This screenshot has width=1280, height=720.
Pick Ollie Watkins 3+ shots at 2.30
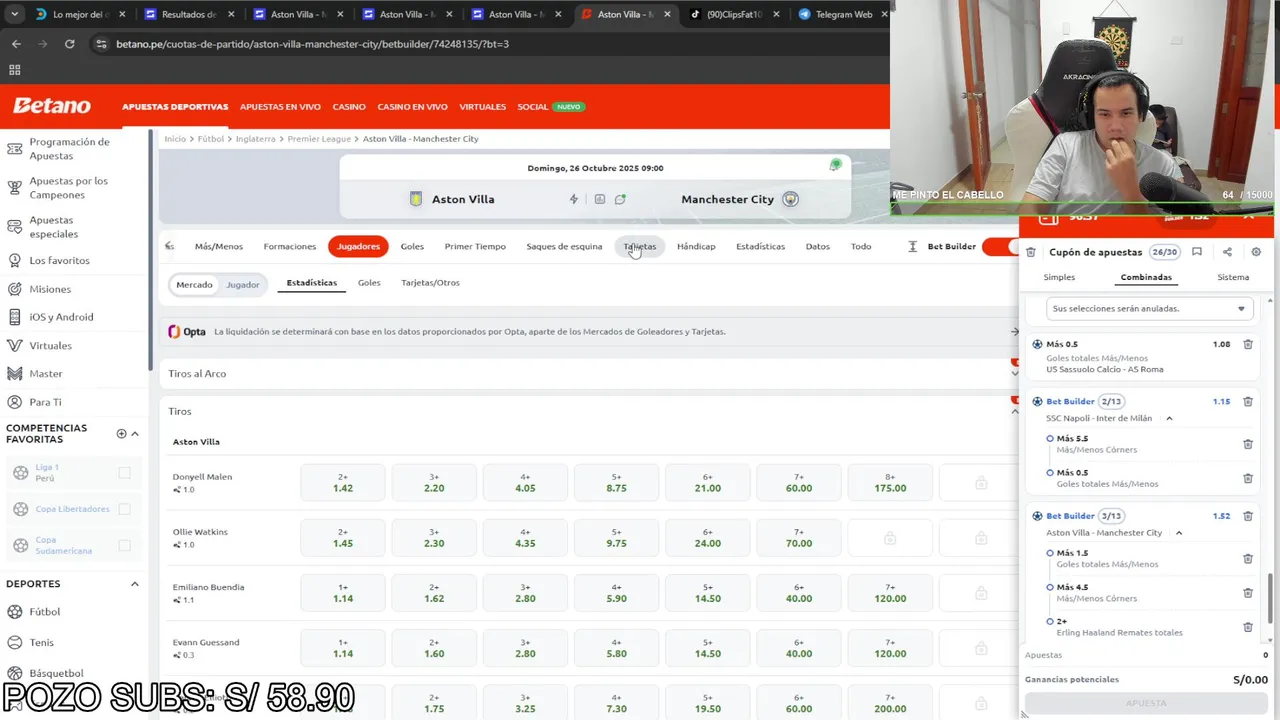434,538
